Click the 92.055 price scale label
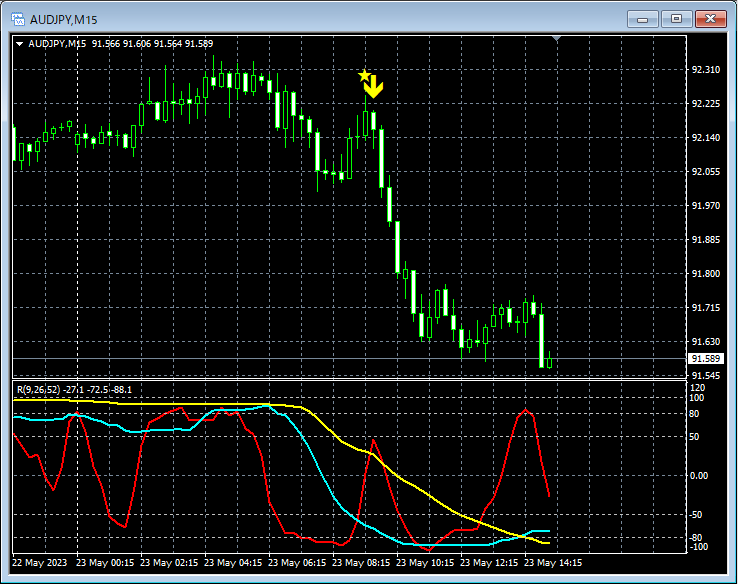This screenshot has width=739, height=584. pyautogui.click(x=706, y=172)
